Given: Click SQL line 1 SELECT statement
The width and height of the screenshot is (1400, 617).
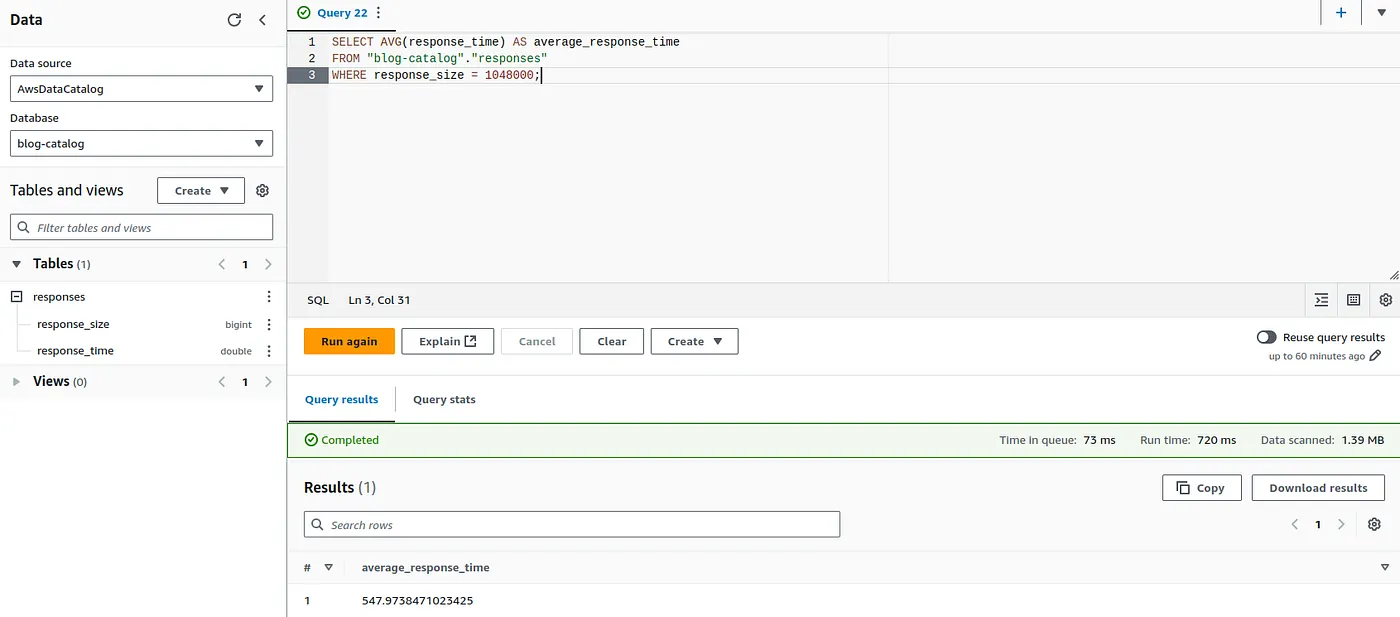Looking at the screenshot, I should click(505, 42).
